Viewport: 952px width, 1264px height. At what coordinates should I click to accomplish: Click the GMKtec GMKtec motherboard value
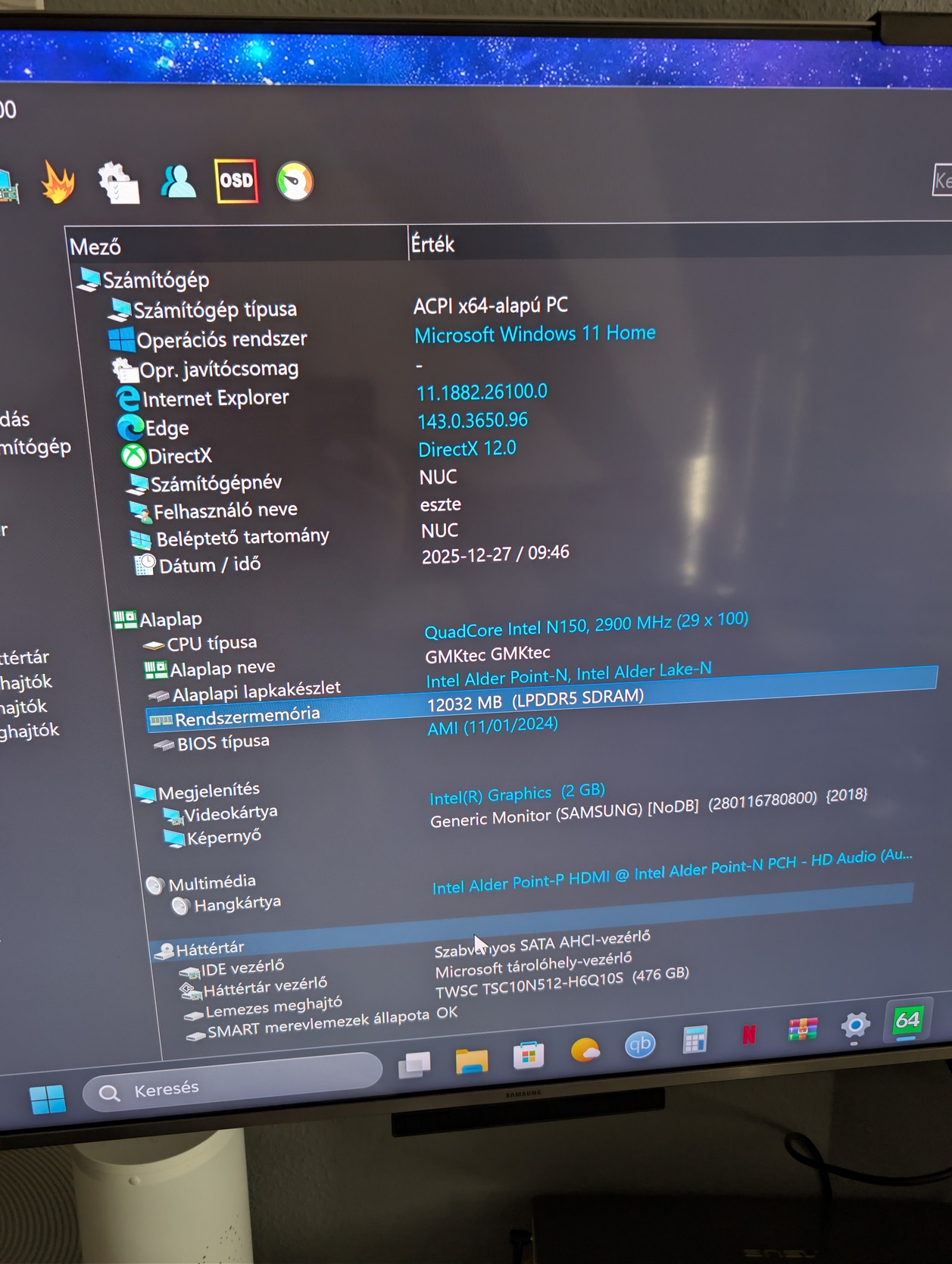tap(488, 654)
